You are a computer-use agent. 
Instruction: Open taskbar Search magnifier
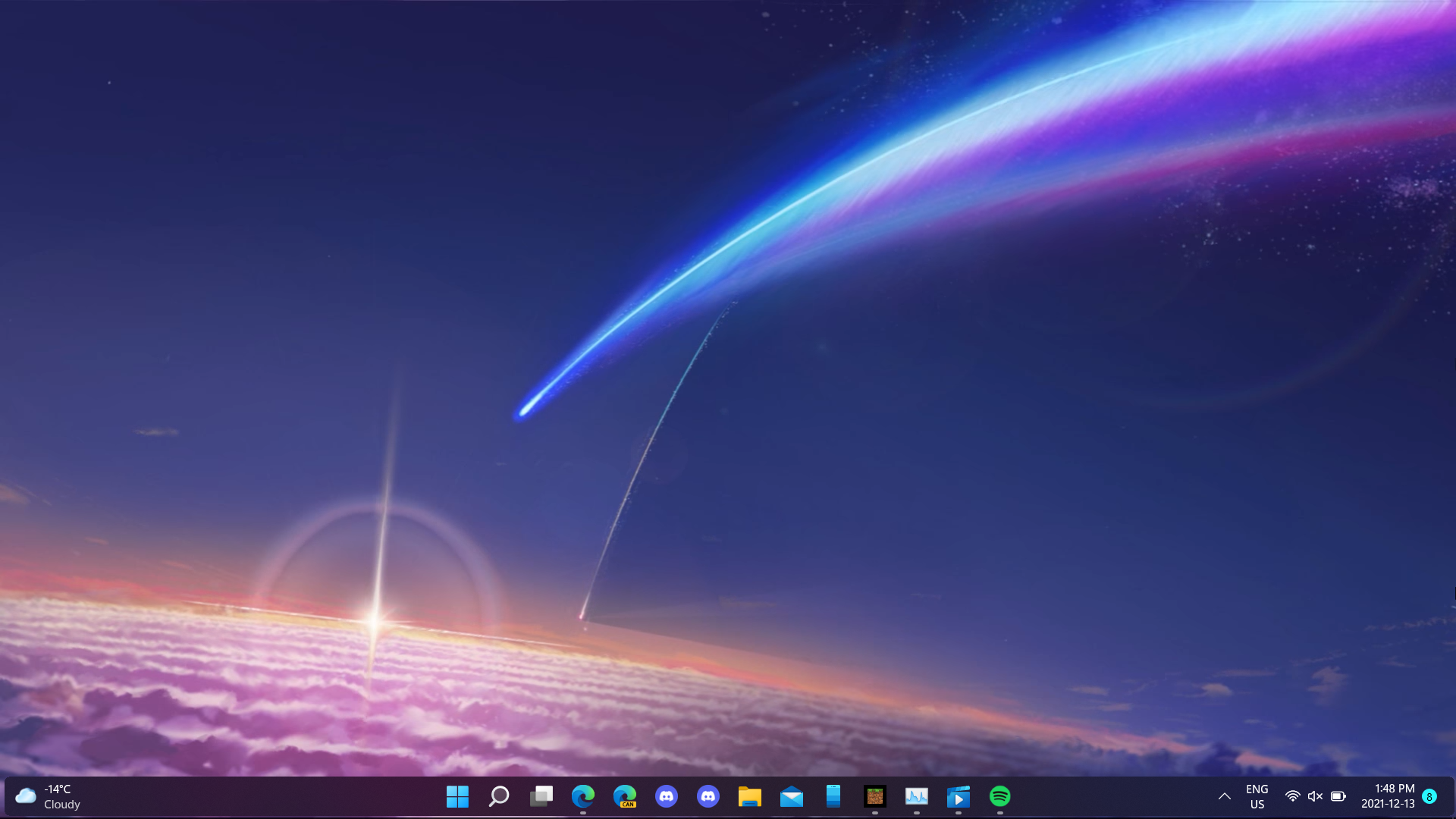click(x=499, y=796)
